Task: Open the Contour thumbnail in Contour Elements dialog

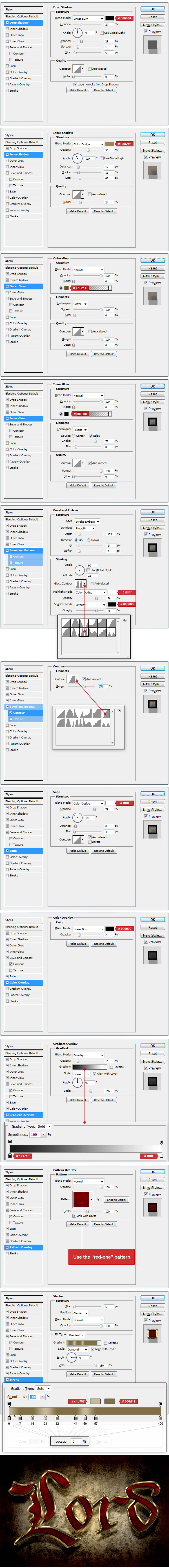Action: point(72,679)
